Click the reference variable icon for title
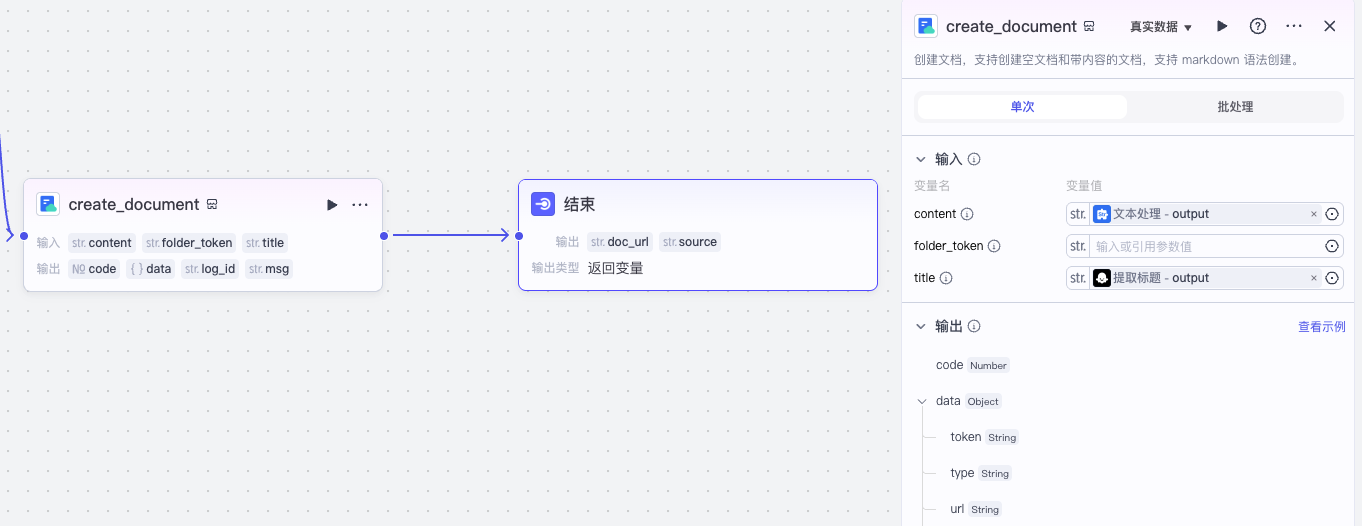The width and height of the screenshot is (1362, 526). [1332, 278]
